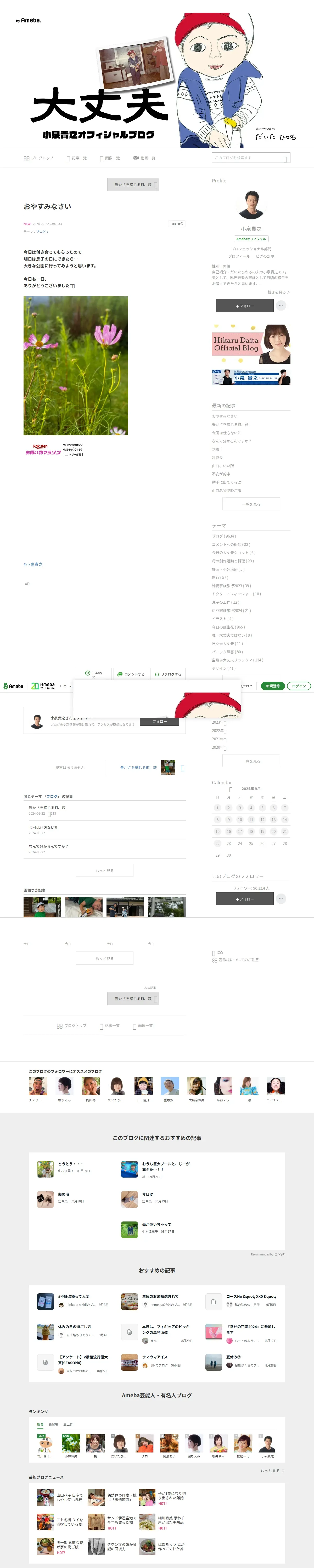Screen dimensions: 314x1568
Task: Click 一覧を見る below the year archives
Action: (x=251, y=761)
